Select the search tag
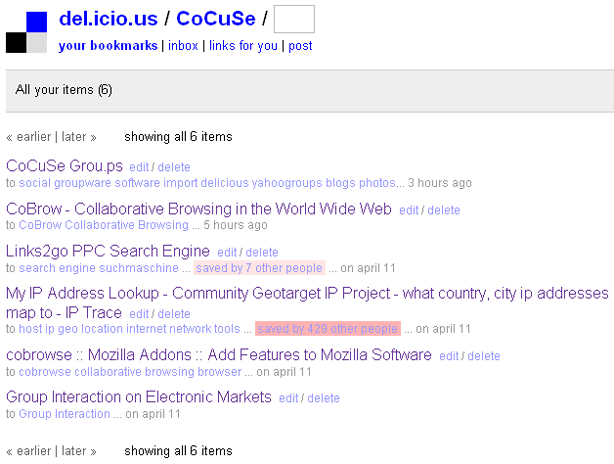This screenshot has width=614, height=464. pos(37,268)
